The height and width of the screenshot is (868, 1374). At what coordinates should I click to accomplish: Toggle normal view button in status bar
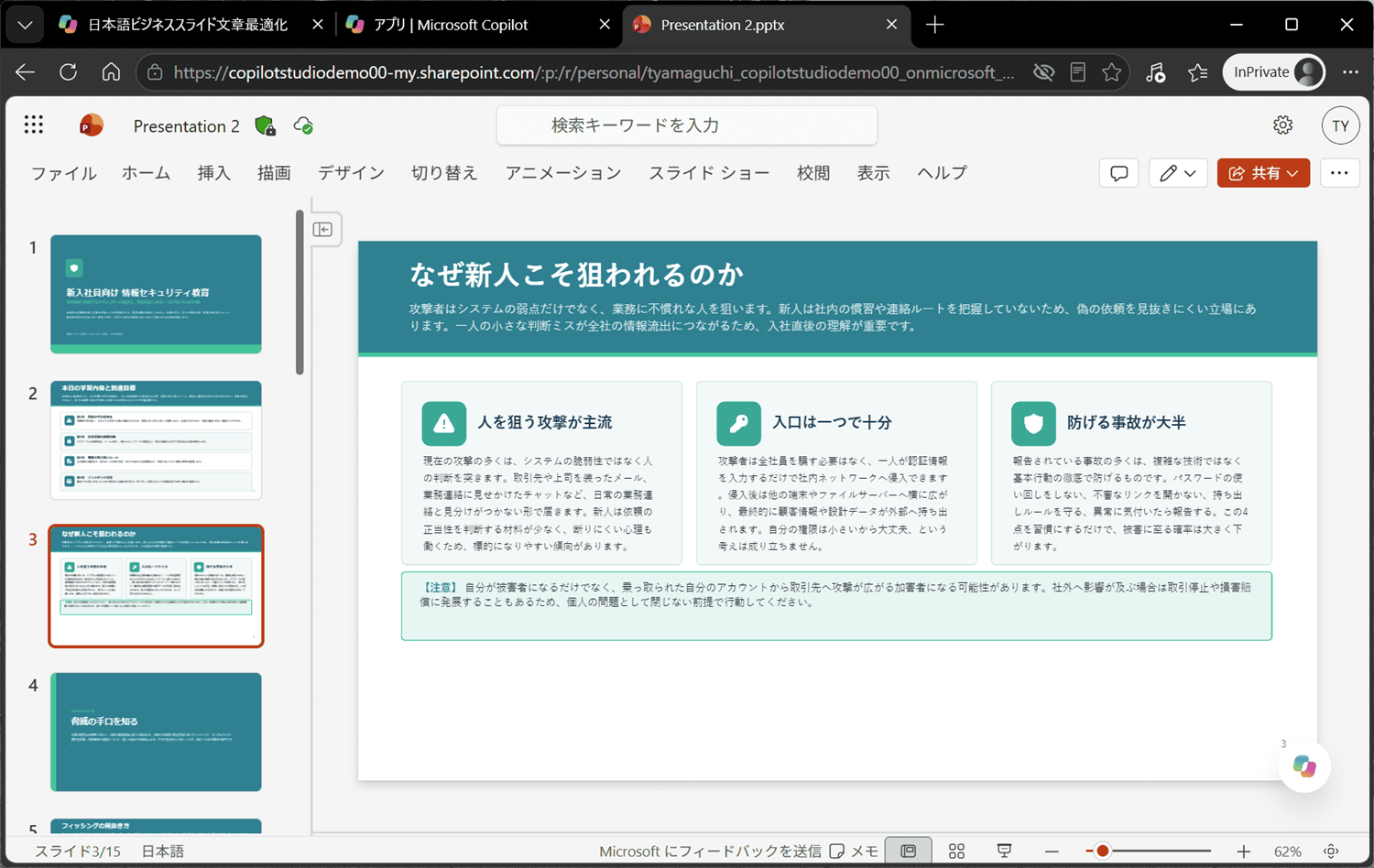click(908, 852)
